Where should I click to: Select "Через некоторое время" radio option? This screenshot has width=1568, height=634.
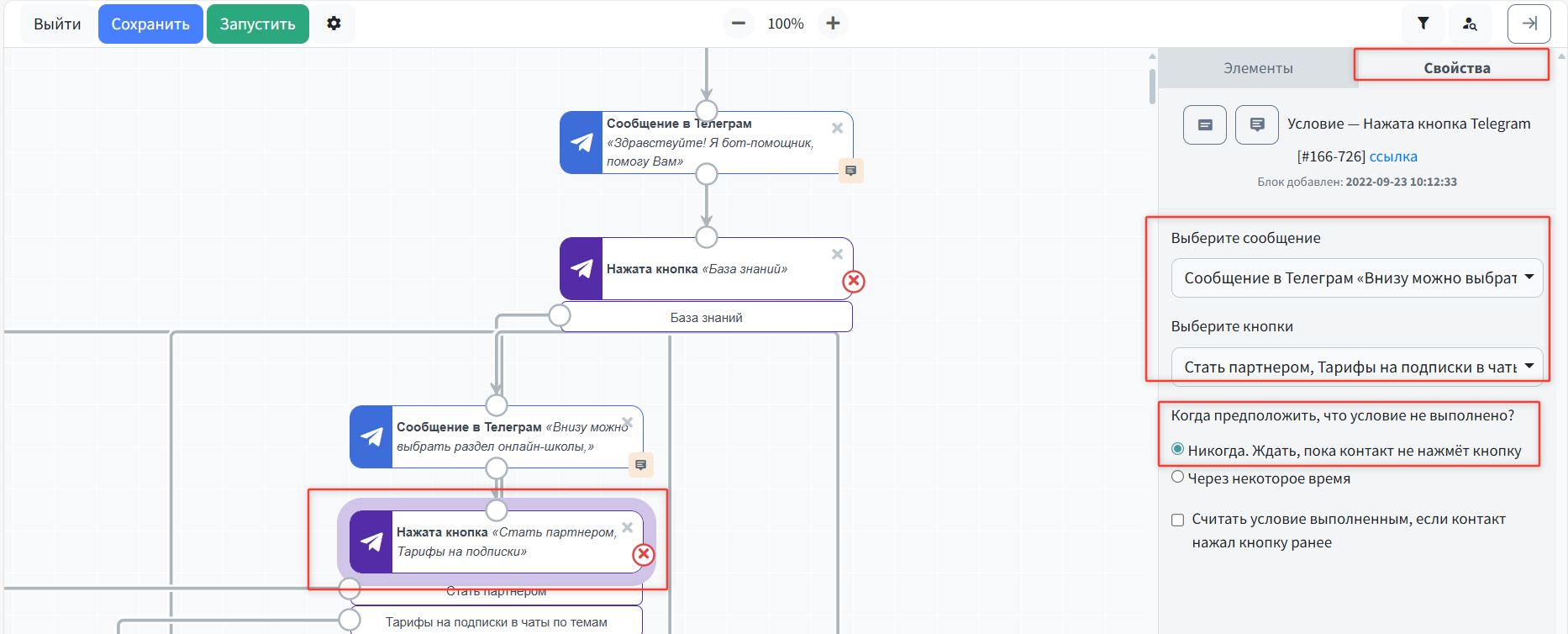coord(1177,477)
